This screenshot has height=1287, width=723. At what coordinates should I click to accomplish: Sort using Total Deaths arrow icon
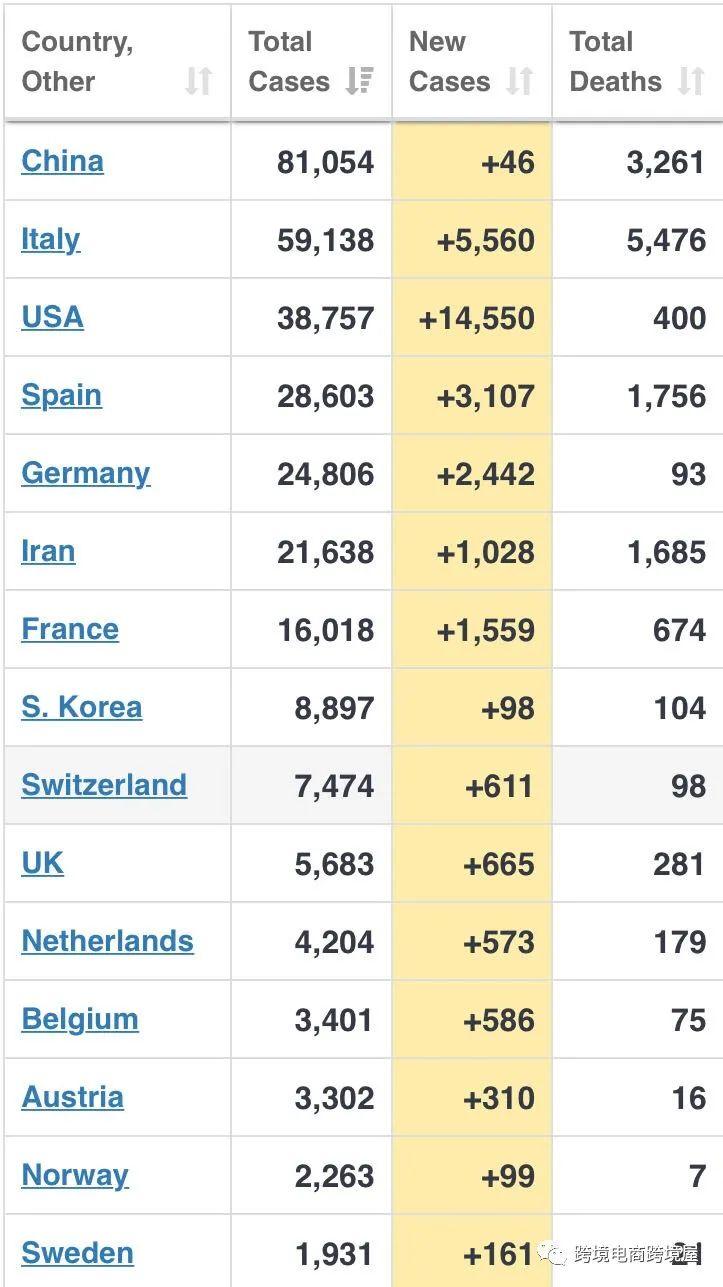coord(691,81)
